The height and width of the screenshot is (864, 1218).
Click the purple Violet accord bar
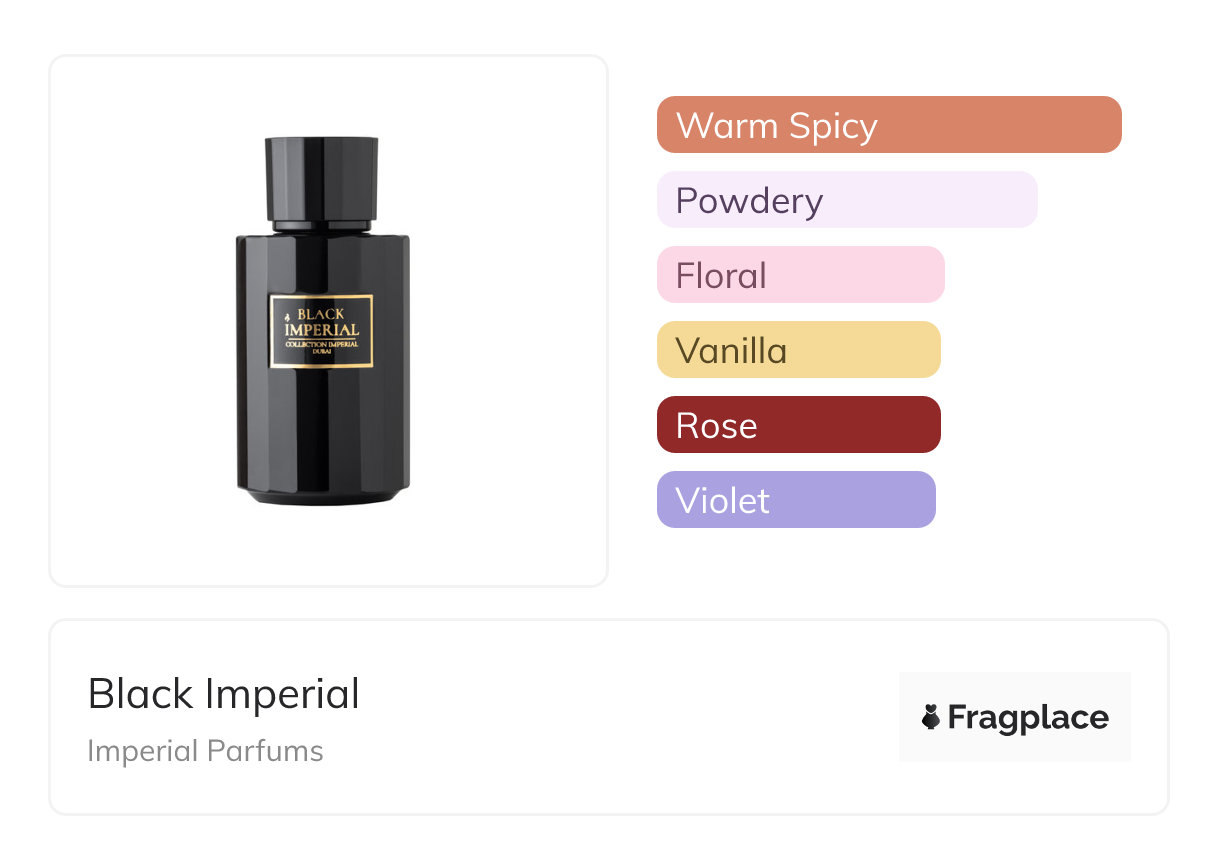click(x=796, y=500)
